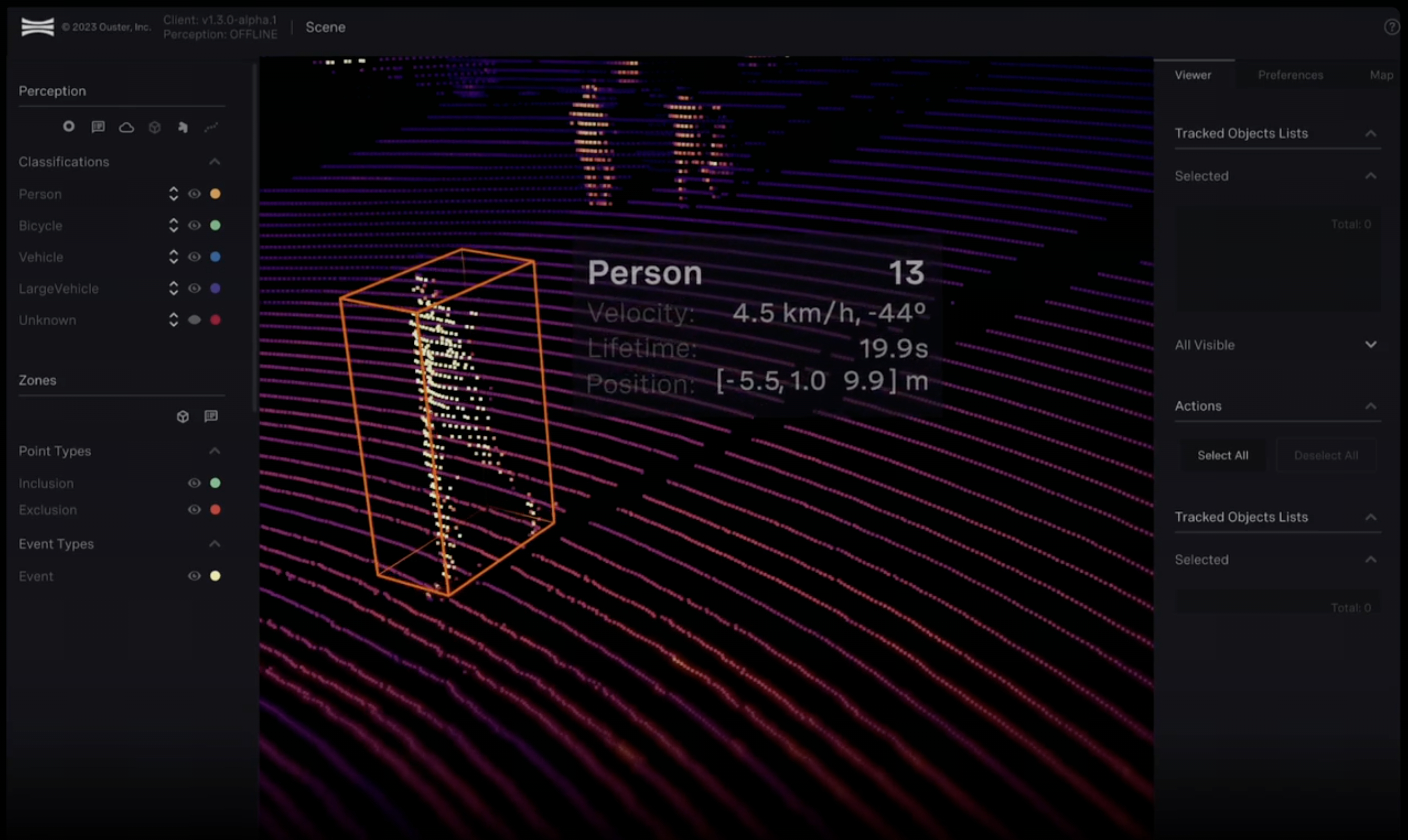
Task: Select the orange Person bounding box
Action: tap(447, 422)
